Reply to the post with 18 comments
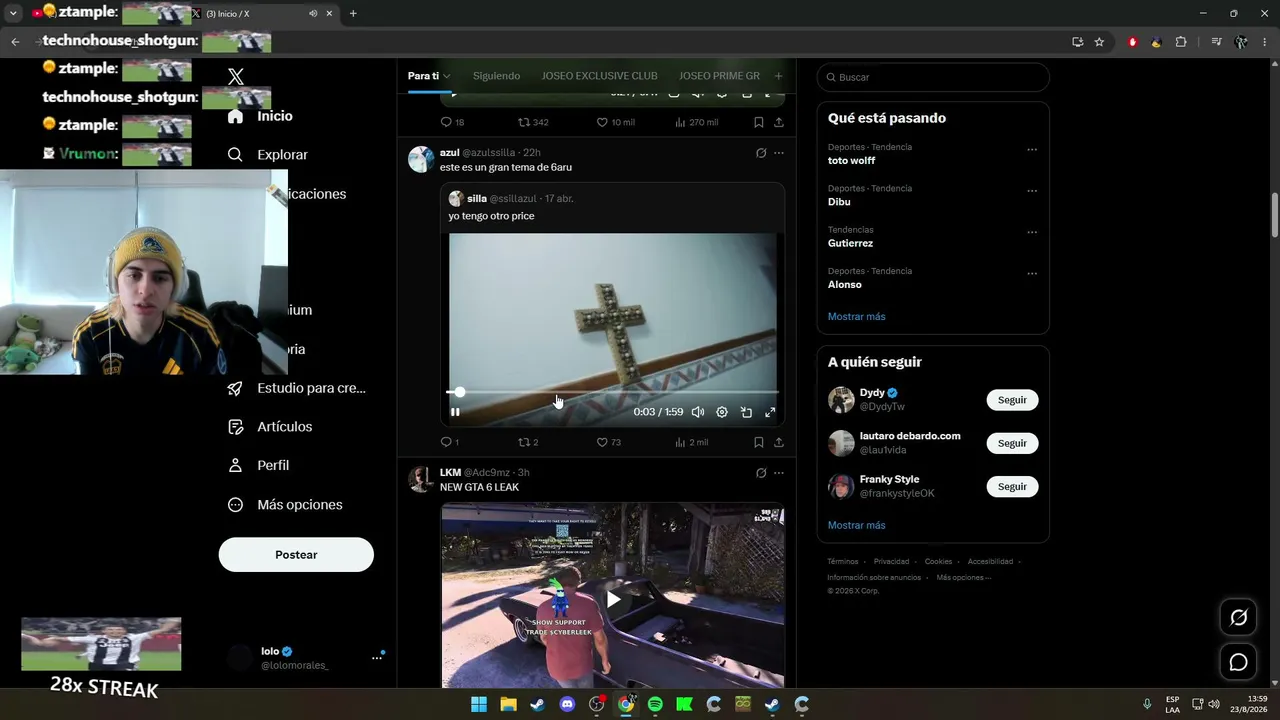Screen dimensions: 1280x720 pyautogui.click(x=452, y=122)
